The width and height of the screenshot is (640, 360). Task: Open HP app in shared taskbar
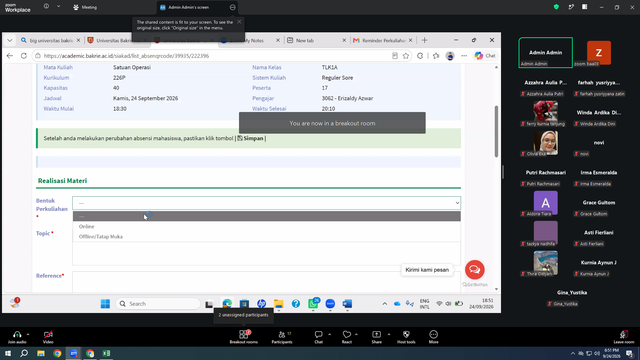[262, 304]
